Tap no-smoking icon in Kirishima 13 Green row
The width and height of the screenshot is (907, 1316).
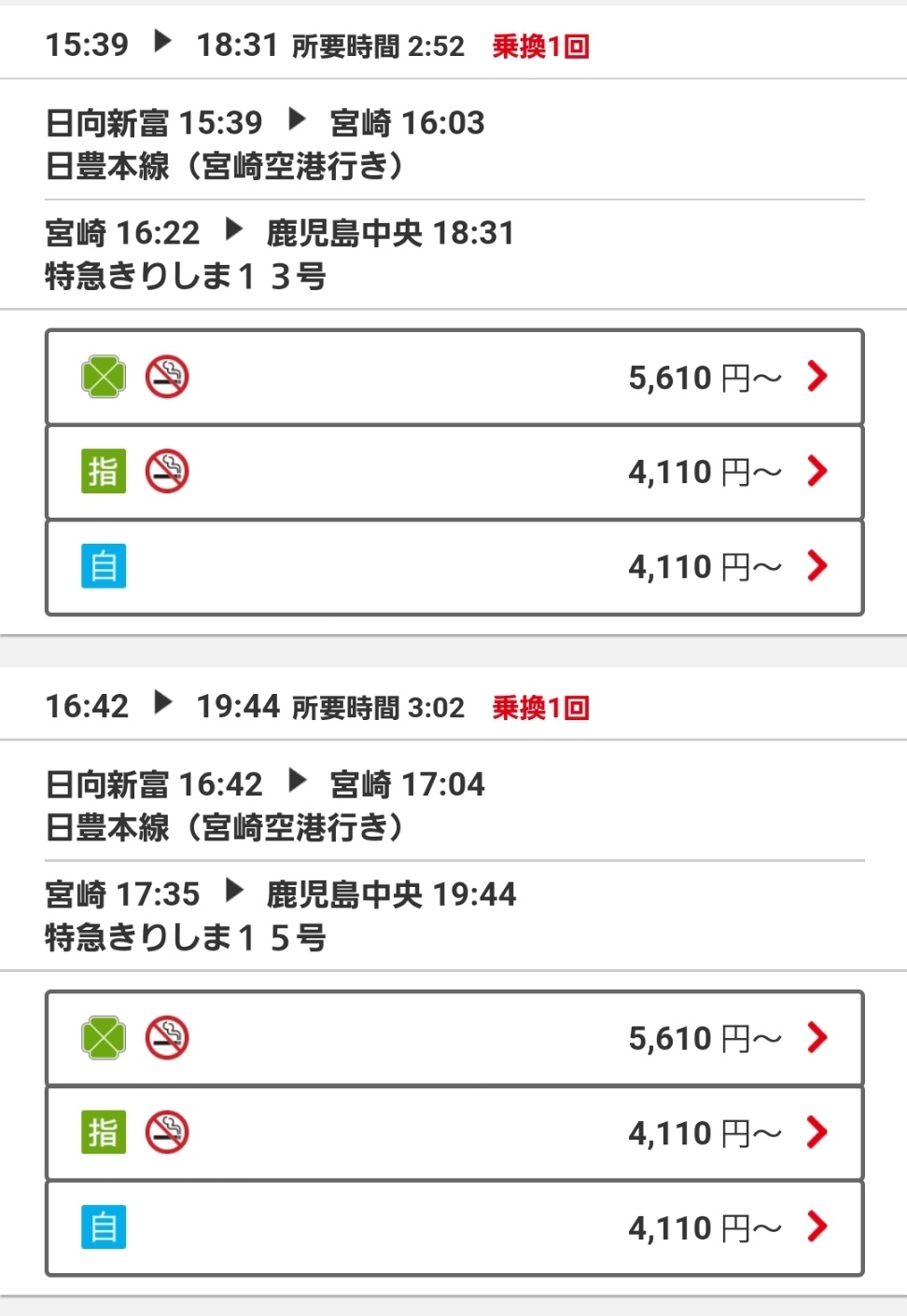(167, 377)
